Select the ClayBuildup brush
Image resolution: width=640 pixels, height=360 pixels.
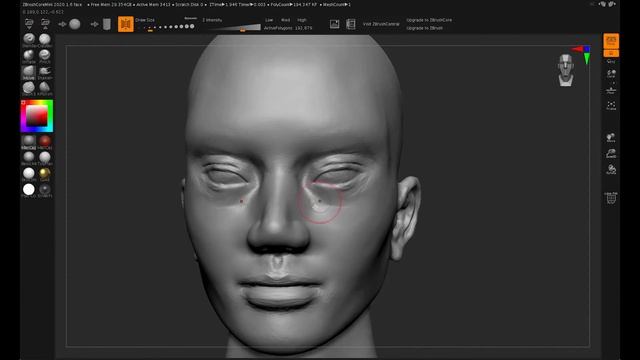click(45, 39)
